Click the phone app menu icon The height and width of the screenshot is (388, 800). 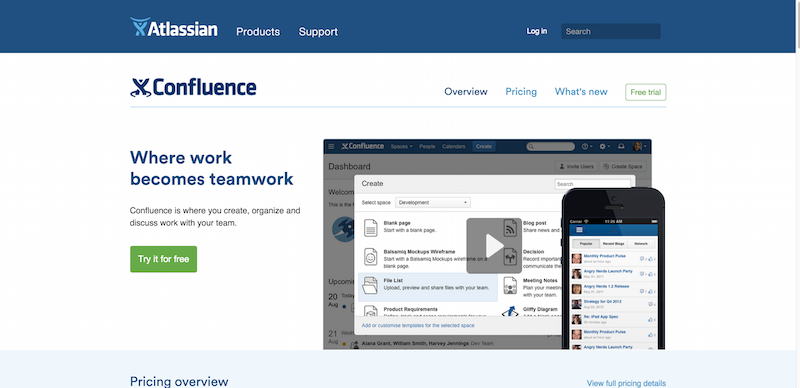(x=579, y=230)
